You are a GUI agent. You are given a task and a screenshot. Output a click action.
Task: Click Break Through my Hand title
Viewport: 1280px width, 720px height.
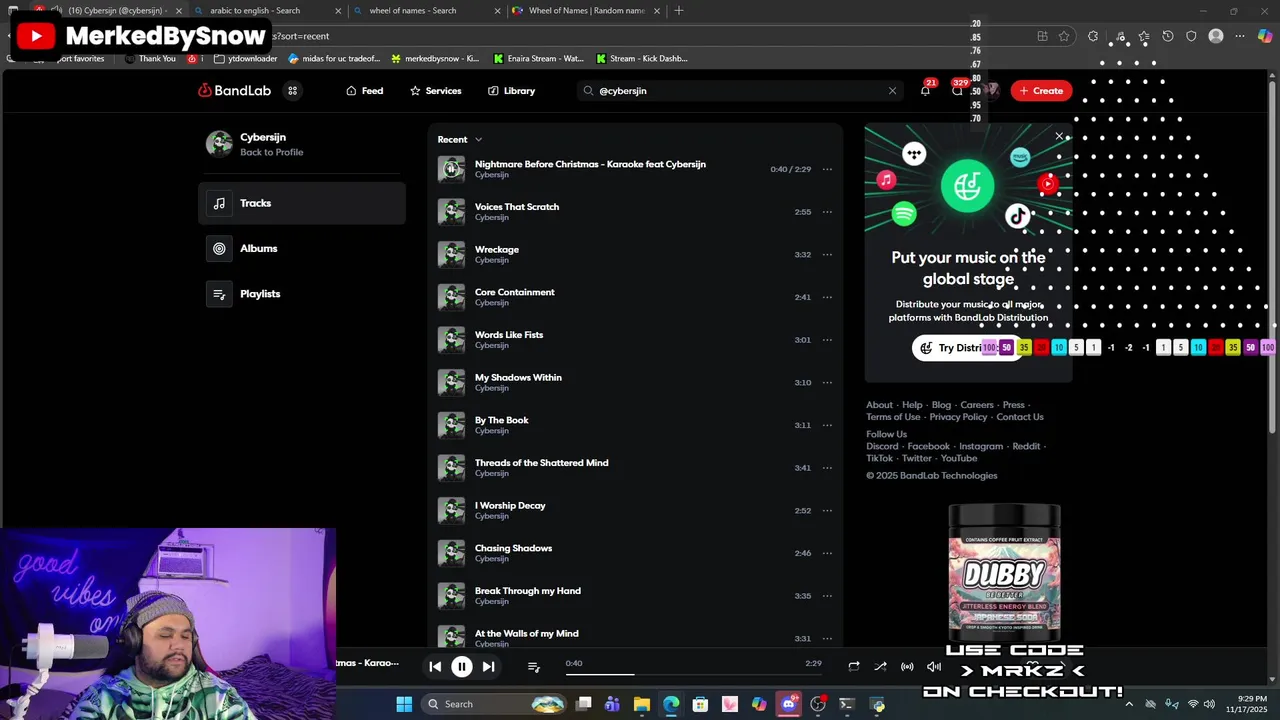click(528, 591)
